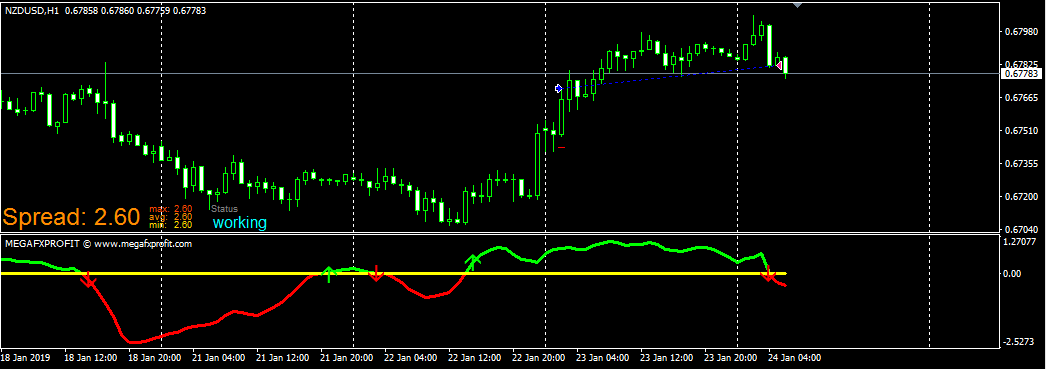This screenshot has height=369, width=1046.
Task: Click the 'min: 2.60' spread readout
Action: coord(171,225)
